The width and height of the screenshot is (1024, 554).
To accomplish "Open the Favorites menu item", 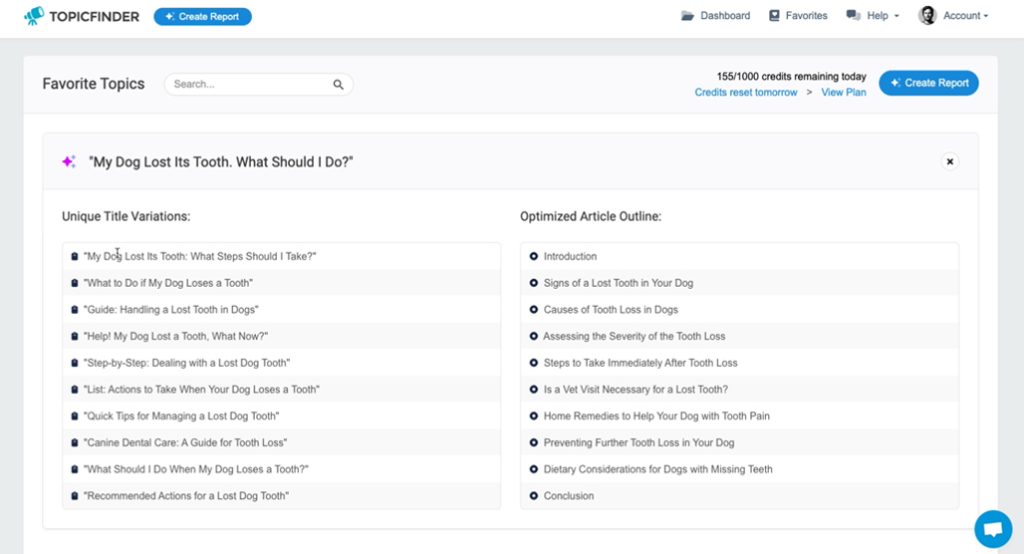I will click(x=798, y=16).
